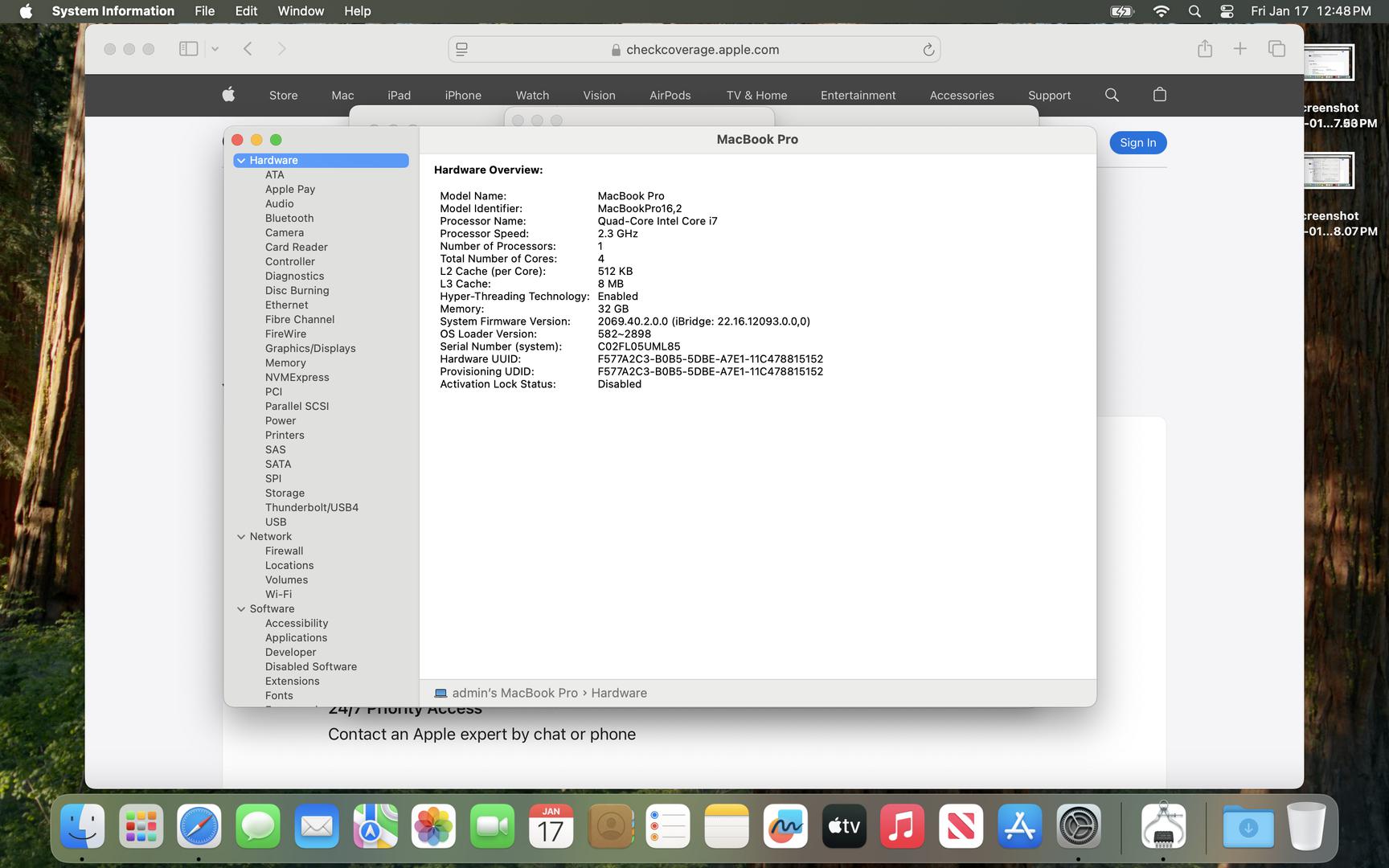Select Applications under Software

point(296,638)
